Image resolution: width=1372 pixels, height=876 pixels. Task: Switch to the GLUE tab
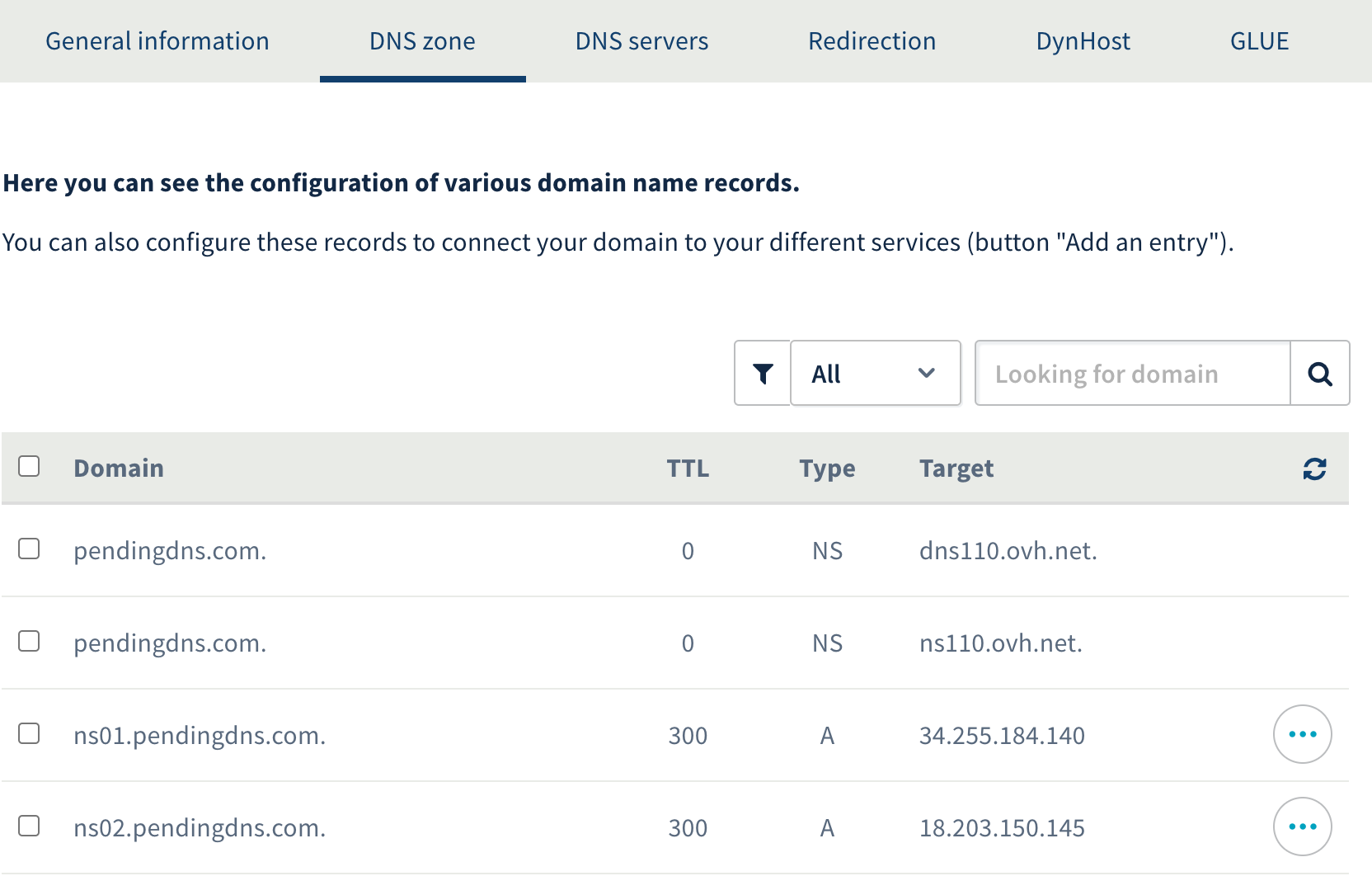point(1259,40)
